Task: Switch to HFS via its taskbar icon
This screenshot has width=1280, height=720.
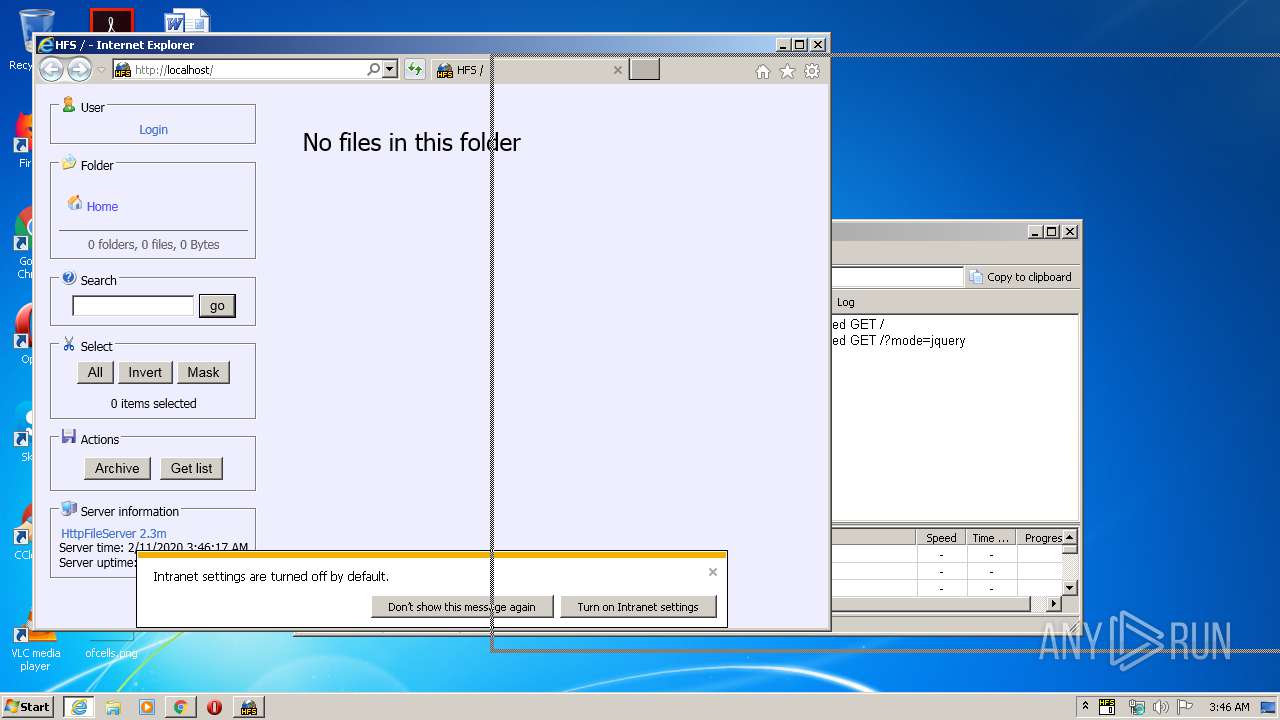Action: 249,707
